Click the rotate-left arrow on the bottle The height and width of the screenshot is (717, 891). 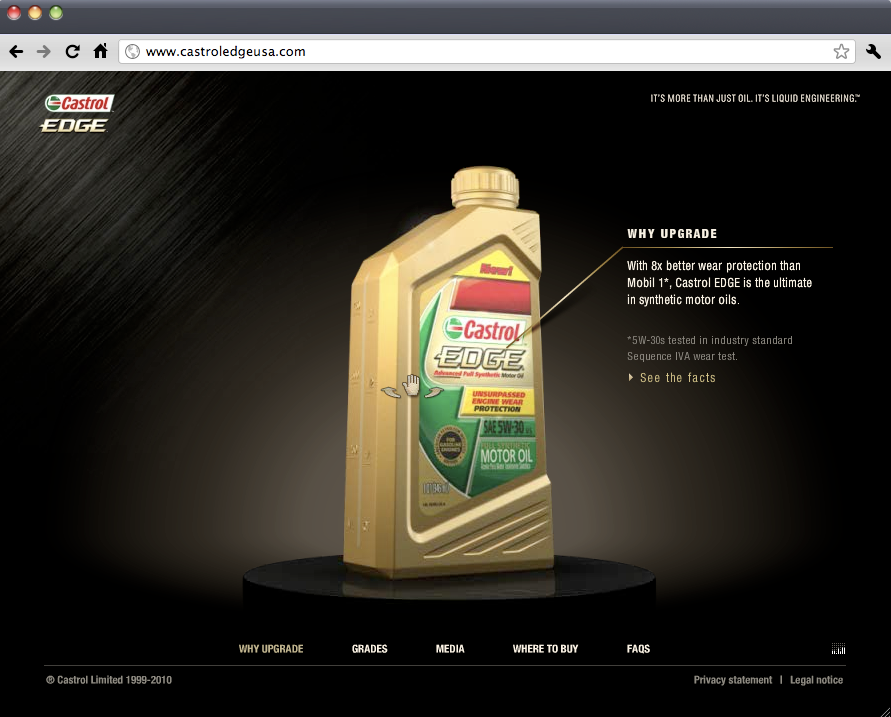390,392
